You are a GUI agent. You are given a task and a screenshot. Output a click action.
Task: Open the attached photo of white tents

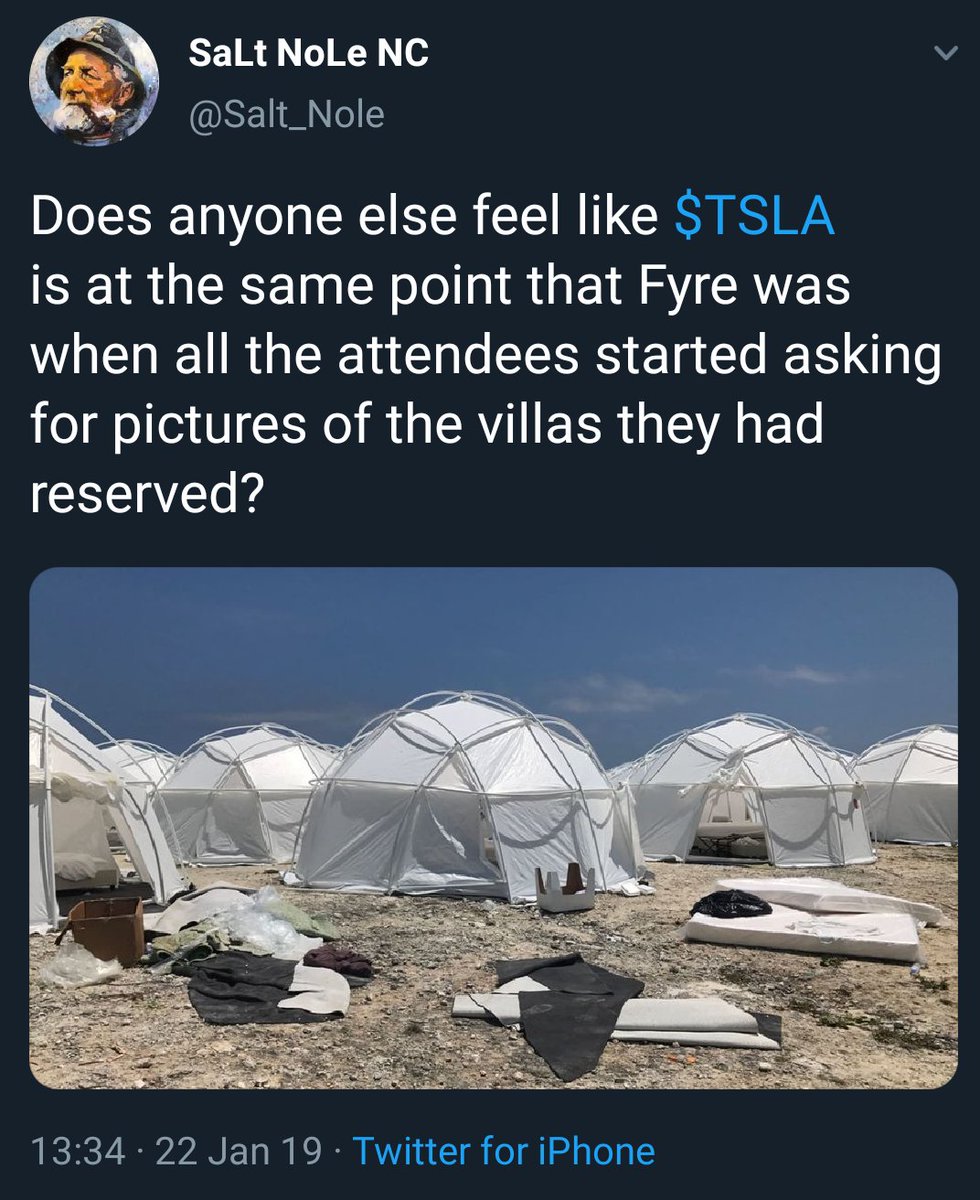(x=494, y=828)
